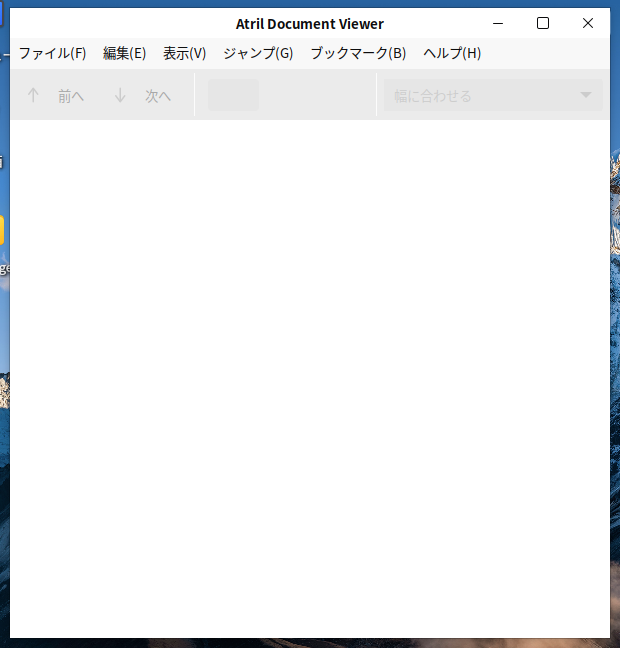Click the zoom dropdown arrow
This screenshot has height=648, width=620.
(x=585, y=95)
